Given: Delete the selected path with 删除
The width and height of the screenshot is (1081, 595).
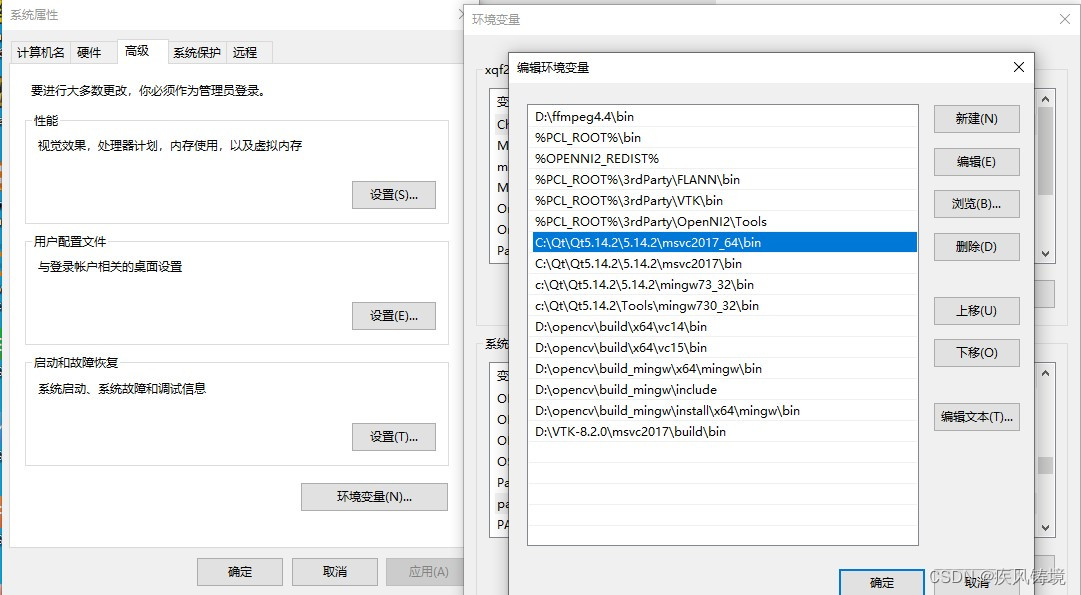Looking at the screenshot, I should (977, 246).
